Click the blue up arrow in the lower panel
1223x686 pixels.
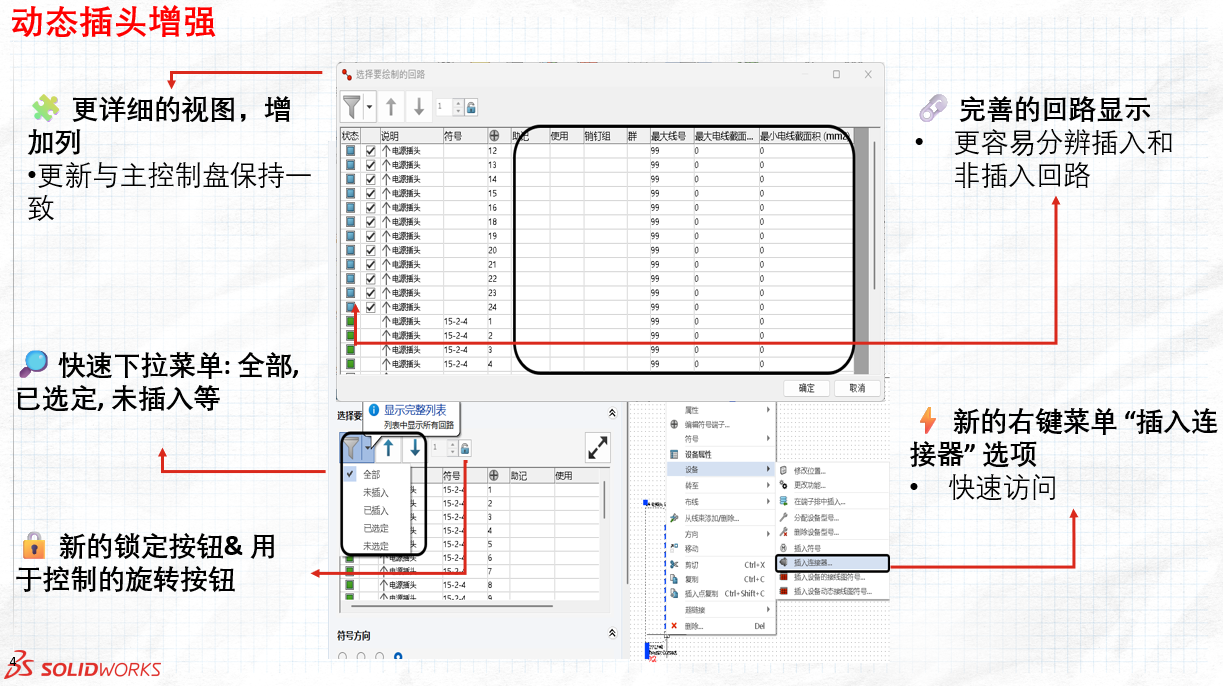pos(388,448)
